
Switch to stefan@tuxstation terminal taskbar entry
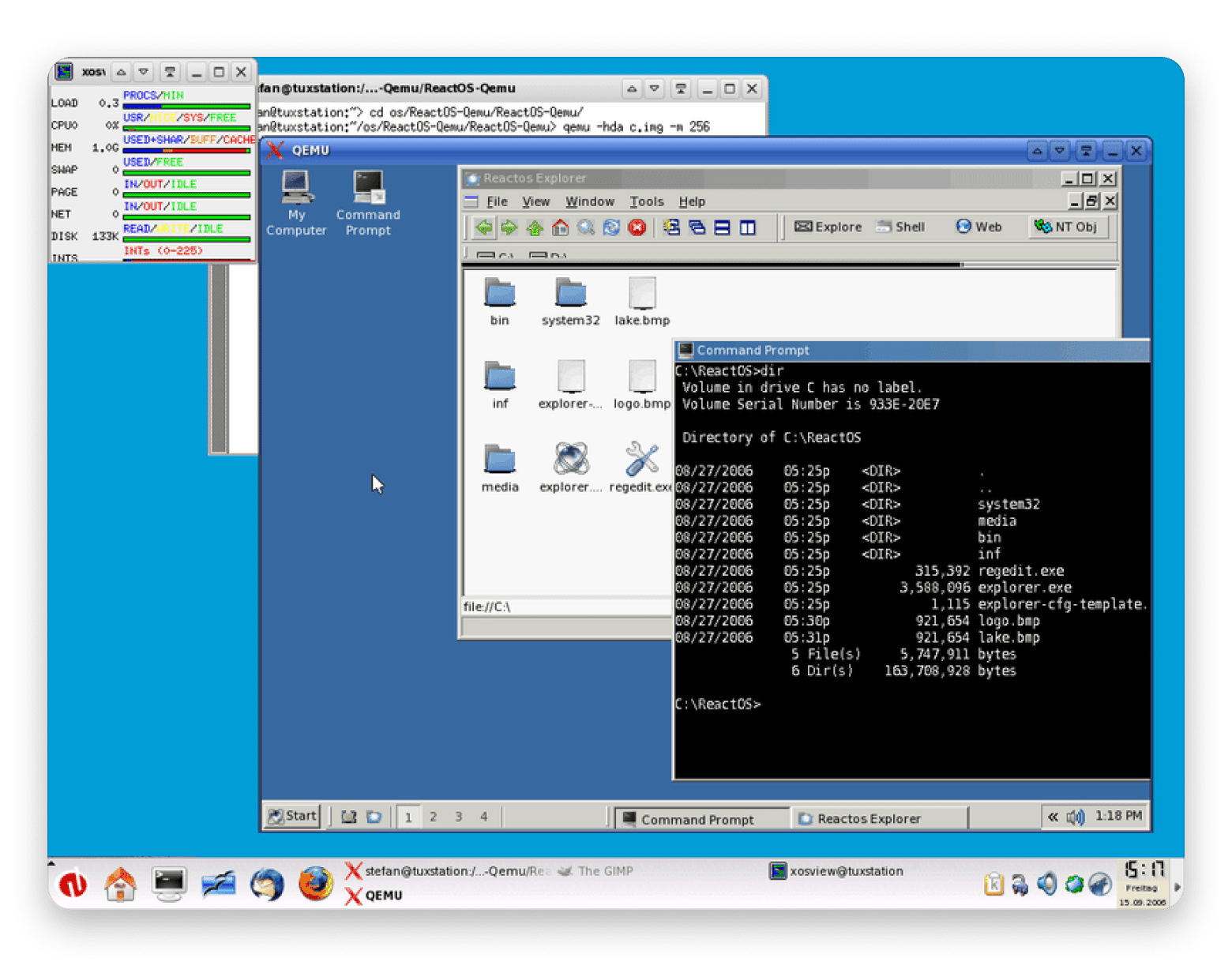click(448, 871)
